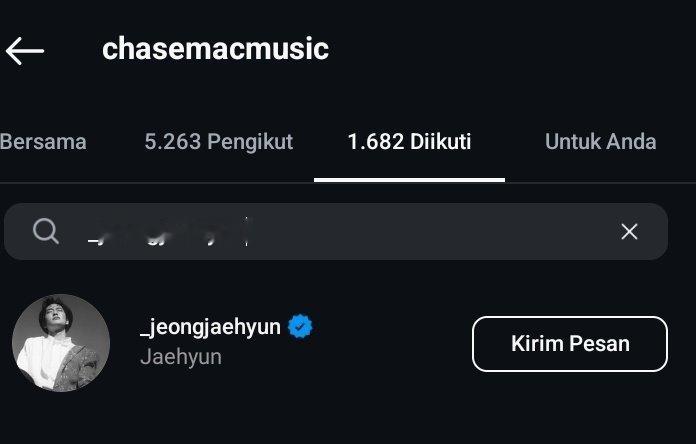Image resolution: width=696 pixels, height=444 pixels.
Task: Open the 5.263 Pengikut tab
Action: tap(218, 142)
